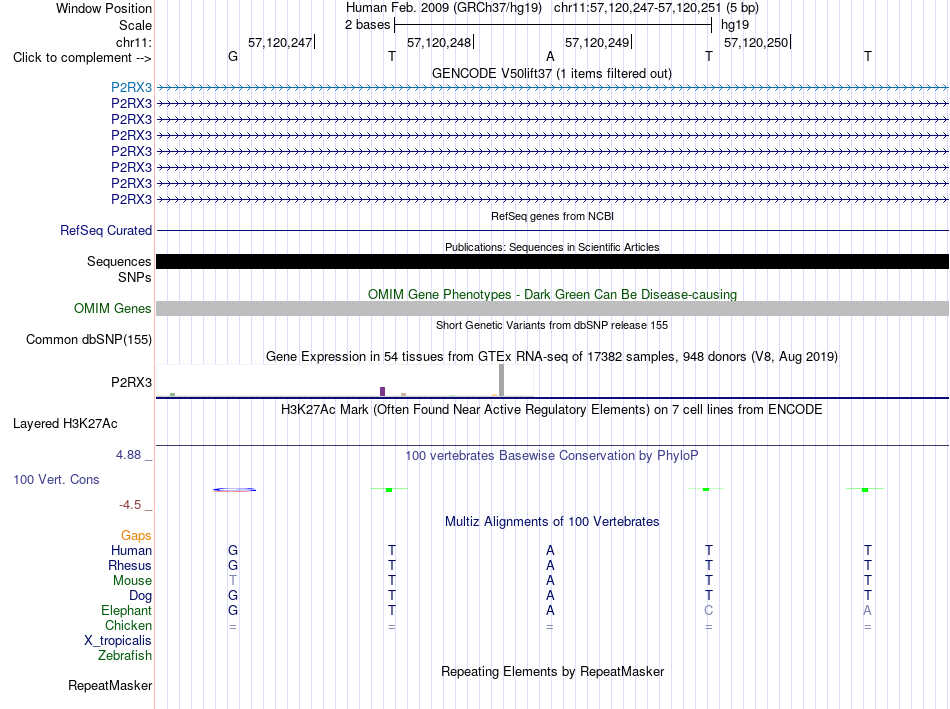Screen dimensions: 950x709
Task: Click the X_tropicalis species label
Action: pos(118,641)
